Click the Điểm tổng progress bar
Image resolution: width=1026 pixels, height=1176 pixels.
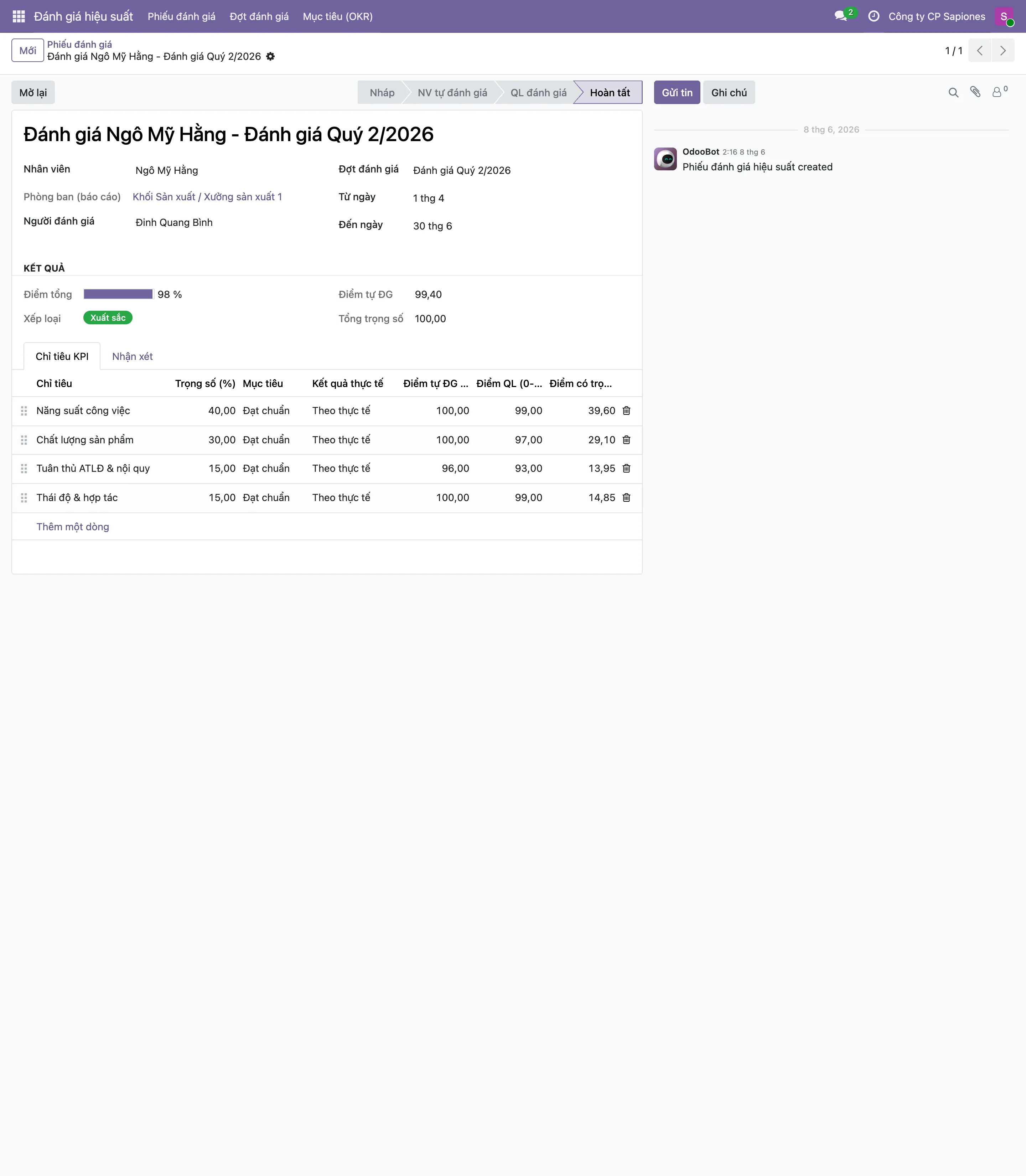[x=119, y=294]
